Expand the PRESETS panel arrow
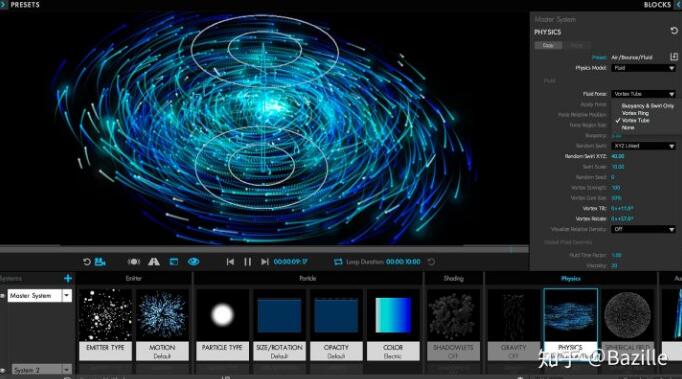682x379 pixels. click(x=3, y=4)
